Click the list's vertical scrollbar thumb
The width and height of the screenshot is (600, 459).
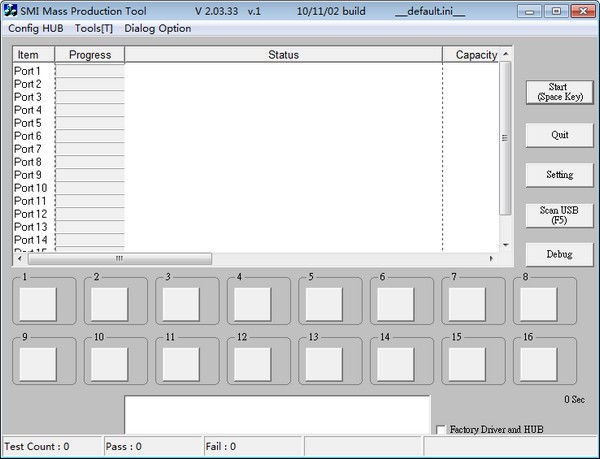tap(505, 138)
